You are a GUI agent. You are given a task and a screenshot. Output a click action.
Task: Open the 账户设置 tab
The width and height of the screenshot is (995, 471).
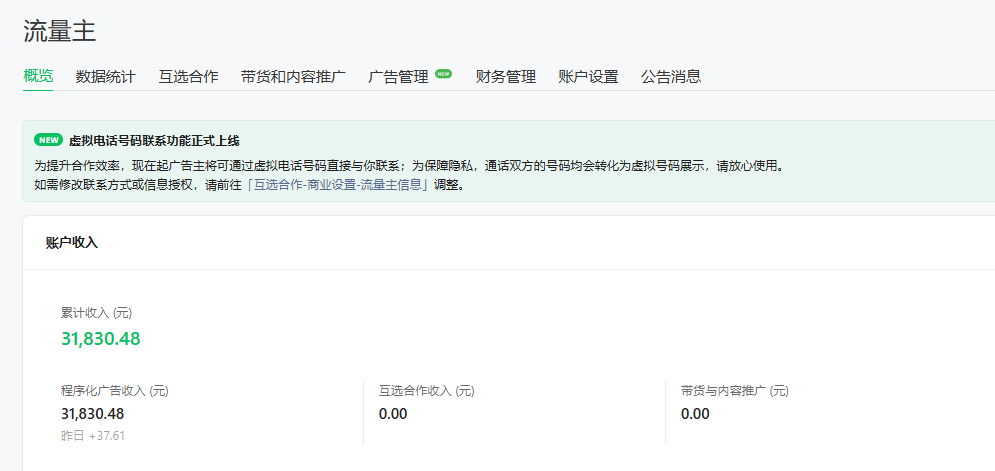588,76
